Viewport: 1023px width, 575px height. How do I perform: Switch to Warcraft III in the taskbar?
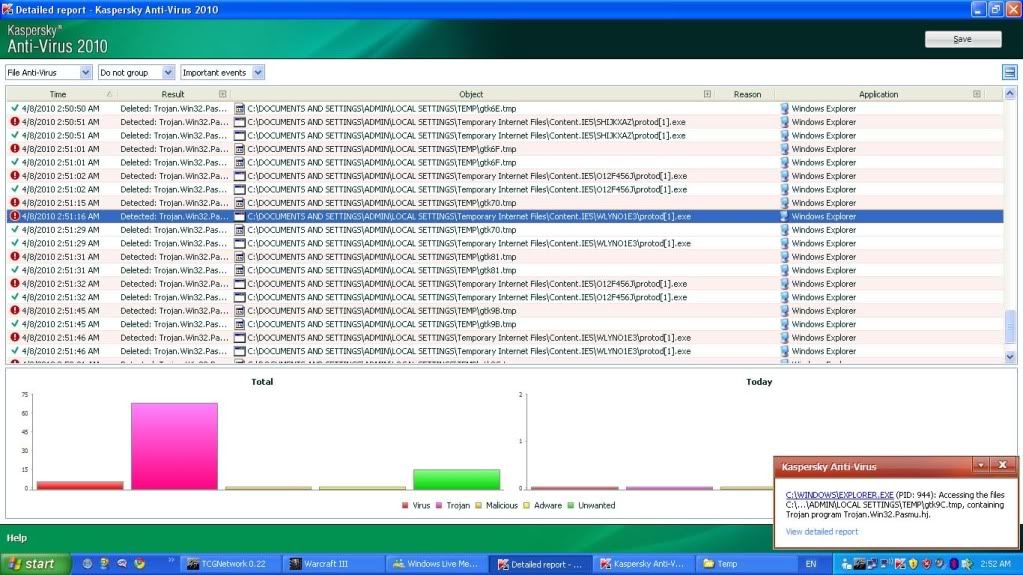click(x=330, y=564)
